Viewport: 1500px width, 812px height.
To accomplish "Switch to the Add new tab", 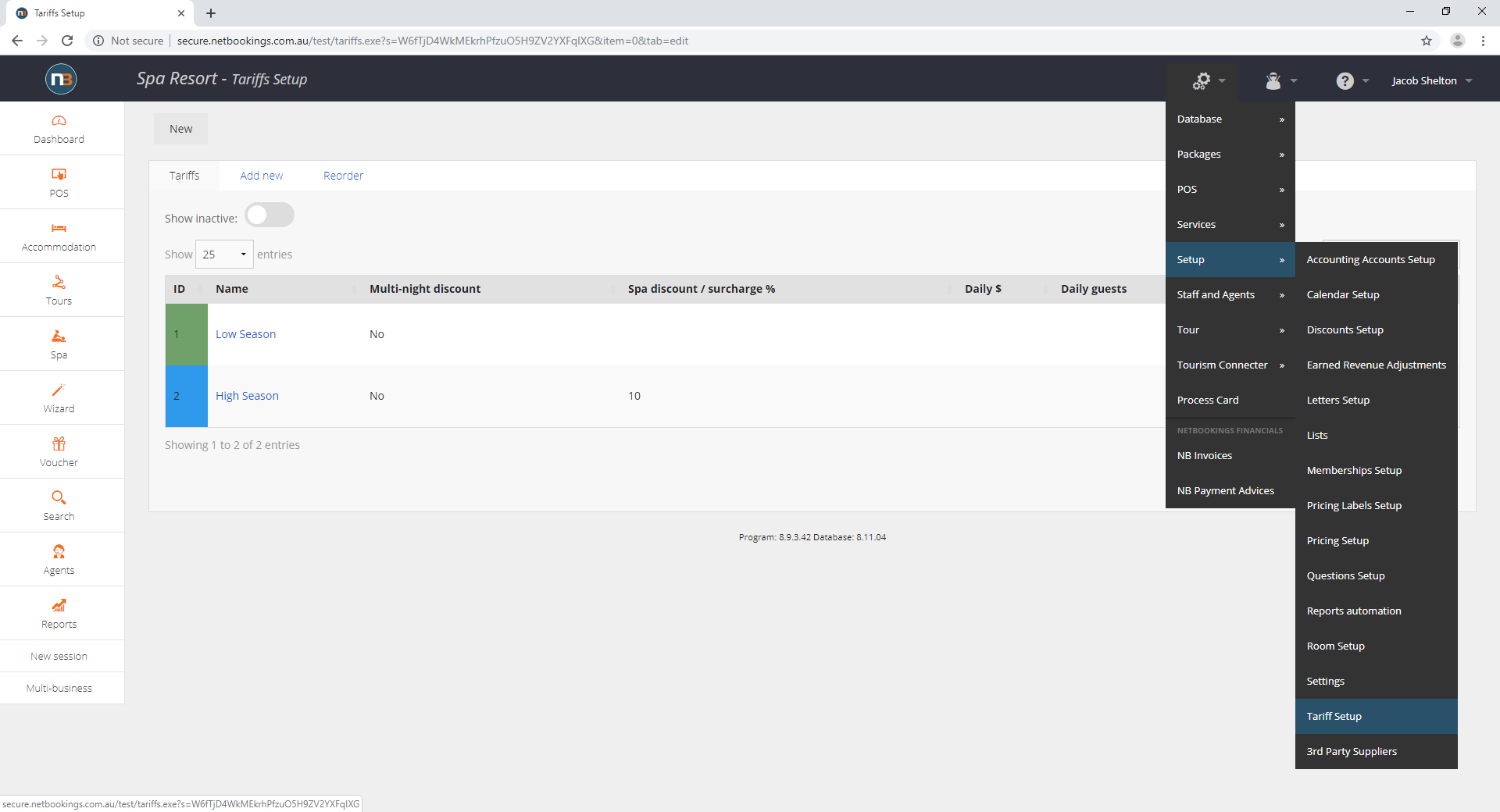I will [x=262, y=176].
